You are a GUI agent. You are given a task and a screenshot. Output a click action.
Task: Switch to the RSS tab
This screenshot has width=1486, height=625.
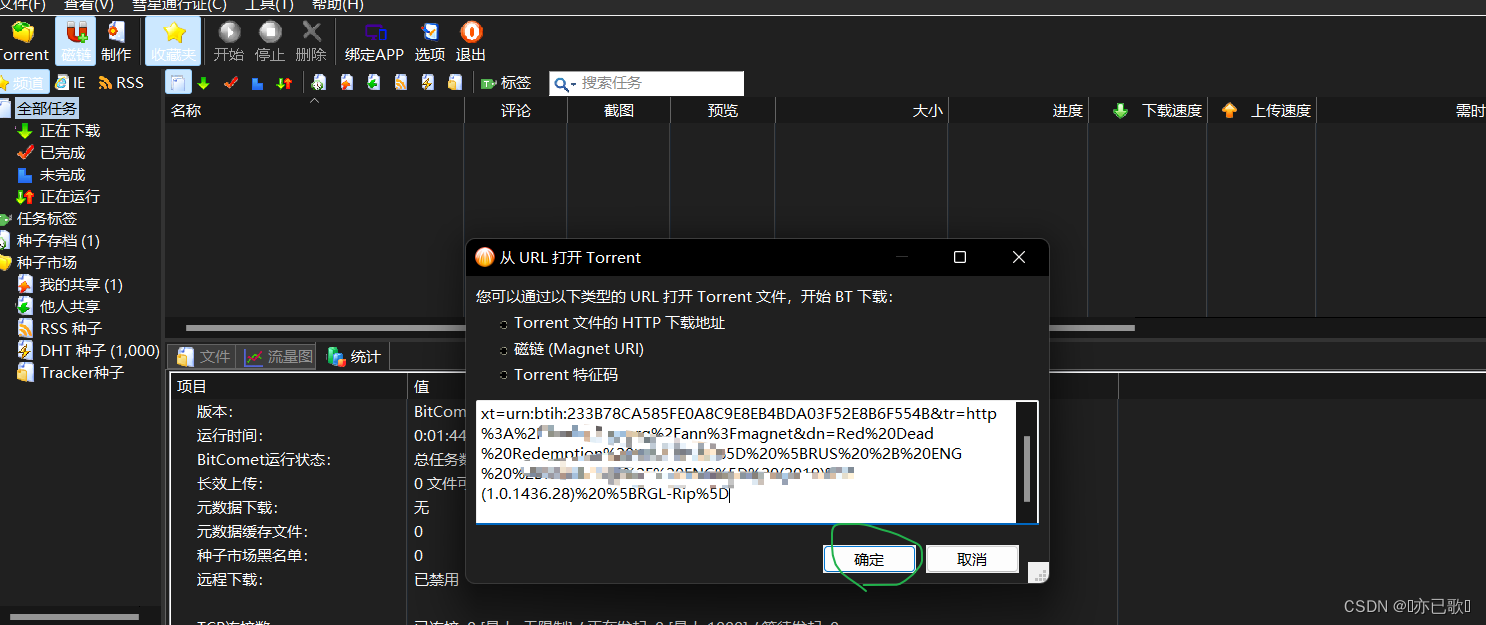tap(121, 83)
